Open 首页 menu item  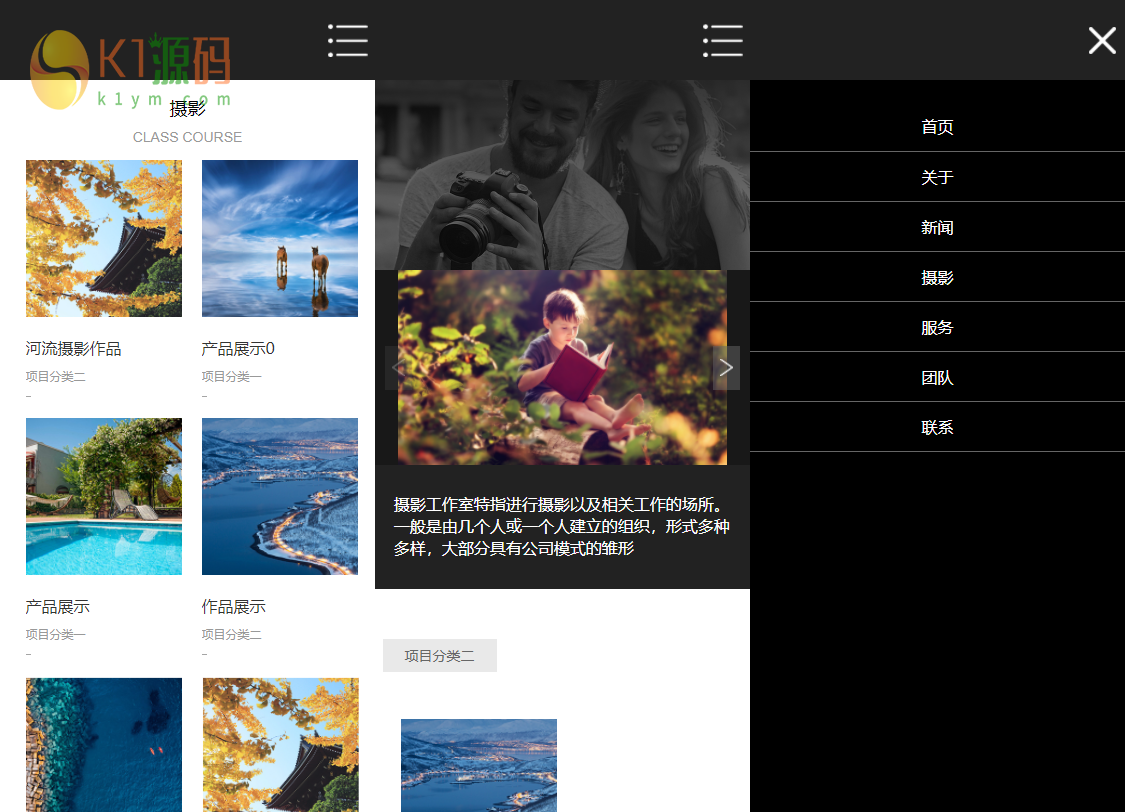coord(937,127)
